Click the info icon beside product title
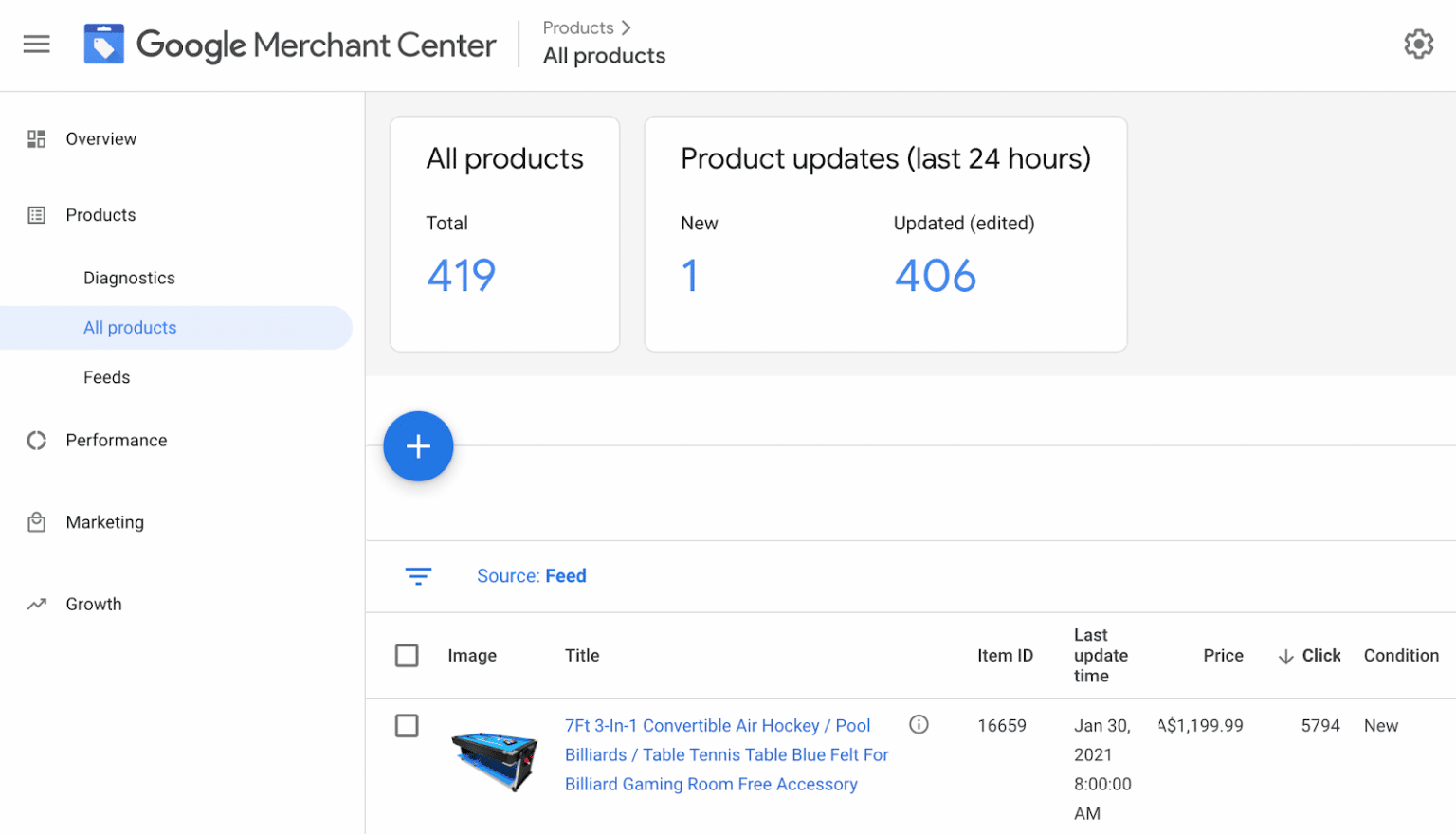This screenshot has height=834, width=1456. (919, 725)
